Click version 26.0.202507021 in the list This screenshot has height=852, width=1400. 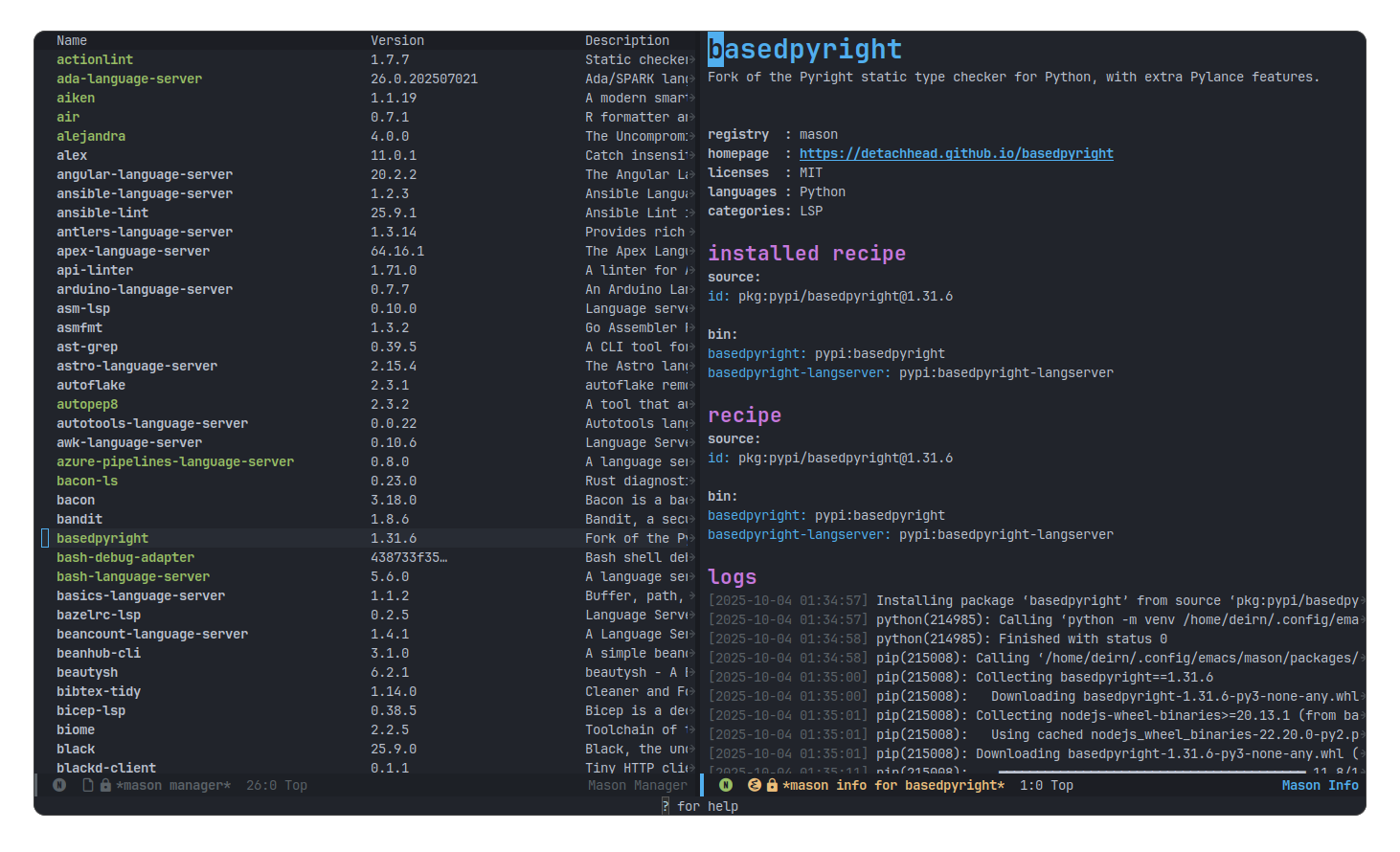point(424,78)
